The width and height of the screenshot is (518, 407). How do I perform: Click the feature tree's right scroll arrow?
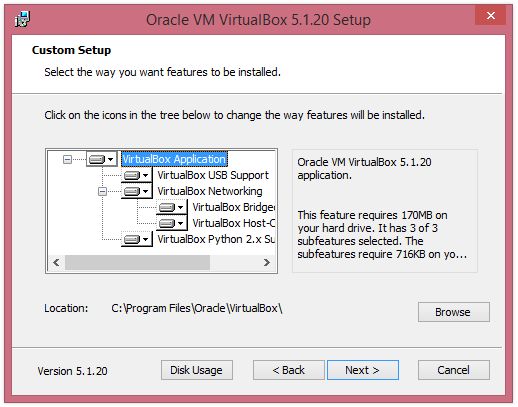coord(266,262)
